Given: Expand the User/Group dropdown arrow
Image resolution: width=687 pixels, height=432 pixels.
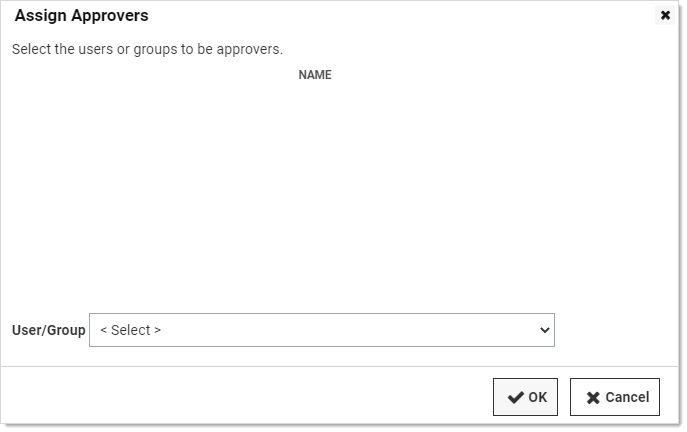Looking at the screenshot, I should 545,330.
